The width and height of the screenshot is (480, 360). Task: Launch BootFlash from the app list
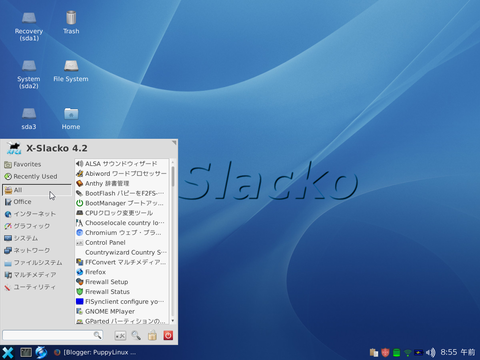pos(121,193)
